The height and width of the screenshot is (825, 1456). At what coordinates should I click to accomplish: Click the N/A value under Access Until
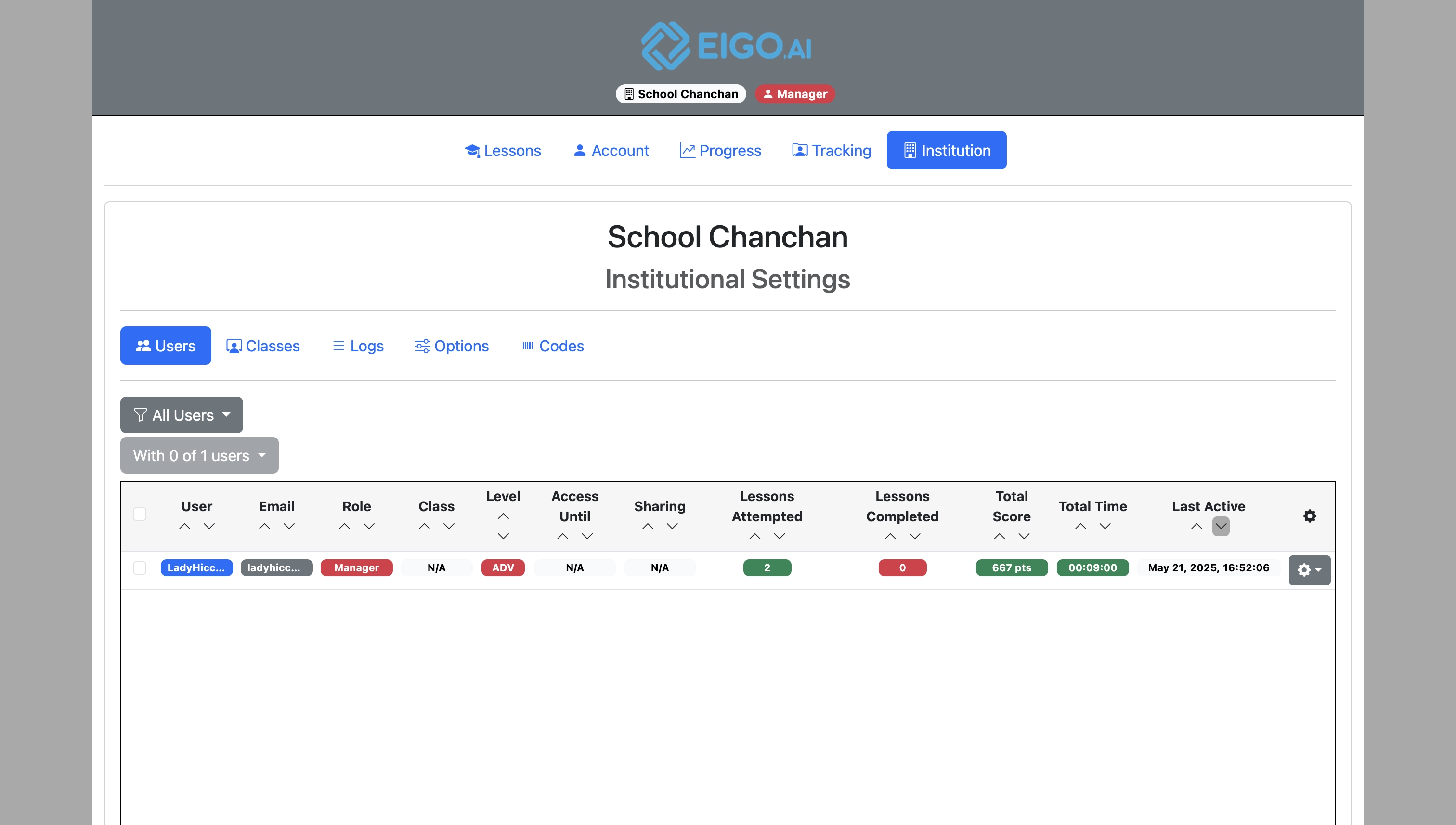(575, 568)
